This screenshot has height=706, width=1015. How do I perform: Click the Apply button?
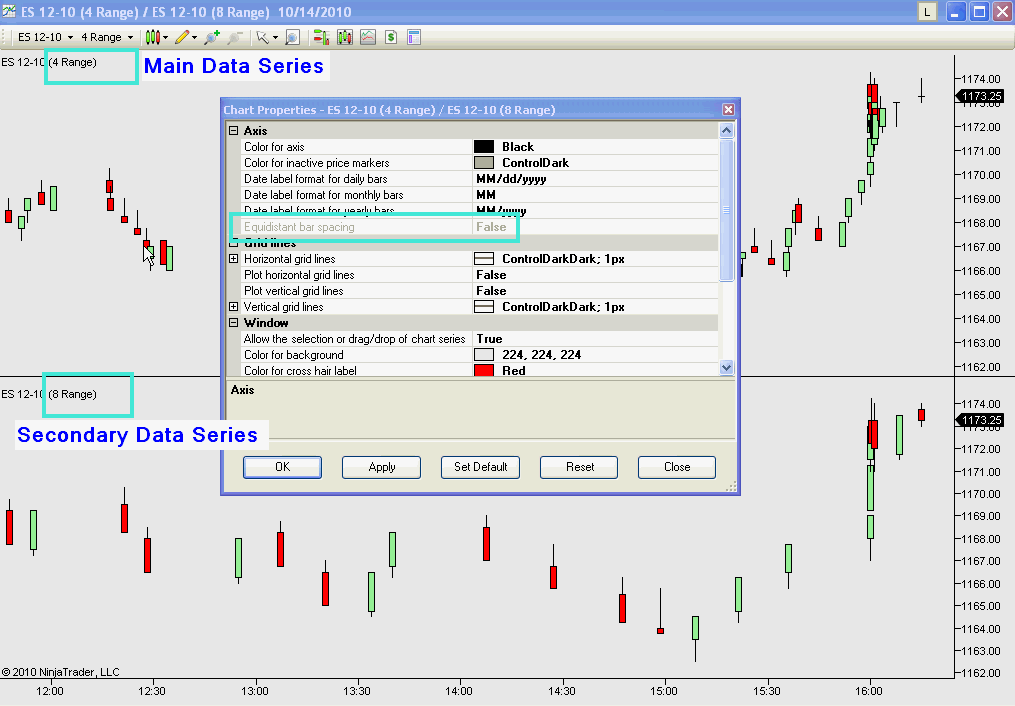tap(381, 467)
